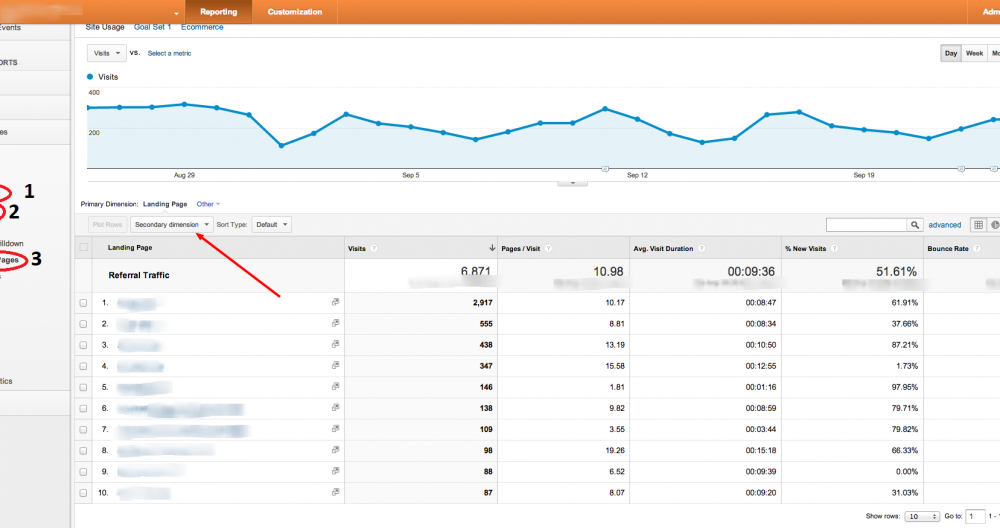This screenshot has height=528, width=1000.
Task: Click the help icon beside Visits column
Action: (374, 248)
